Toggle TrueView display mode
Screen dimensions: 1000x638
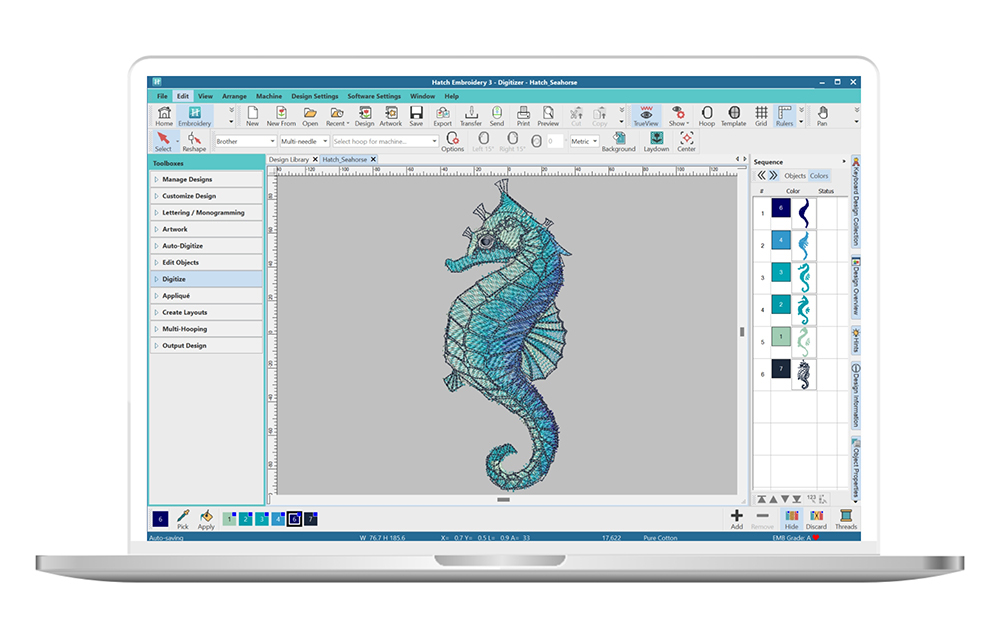644,114
